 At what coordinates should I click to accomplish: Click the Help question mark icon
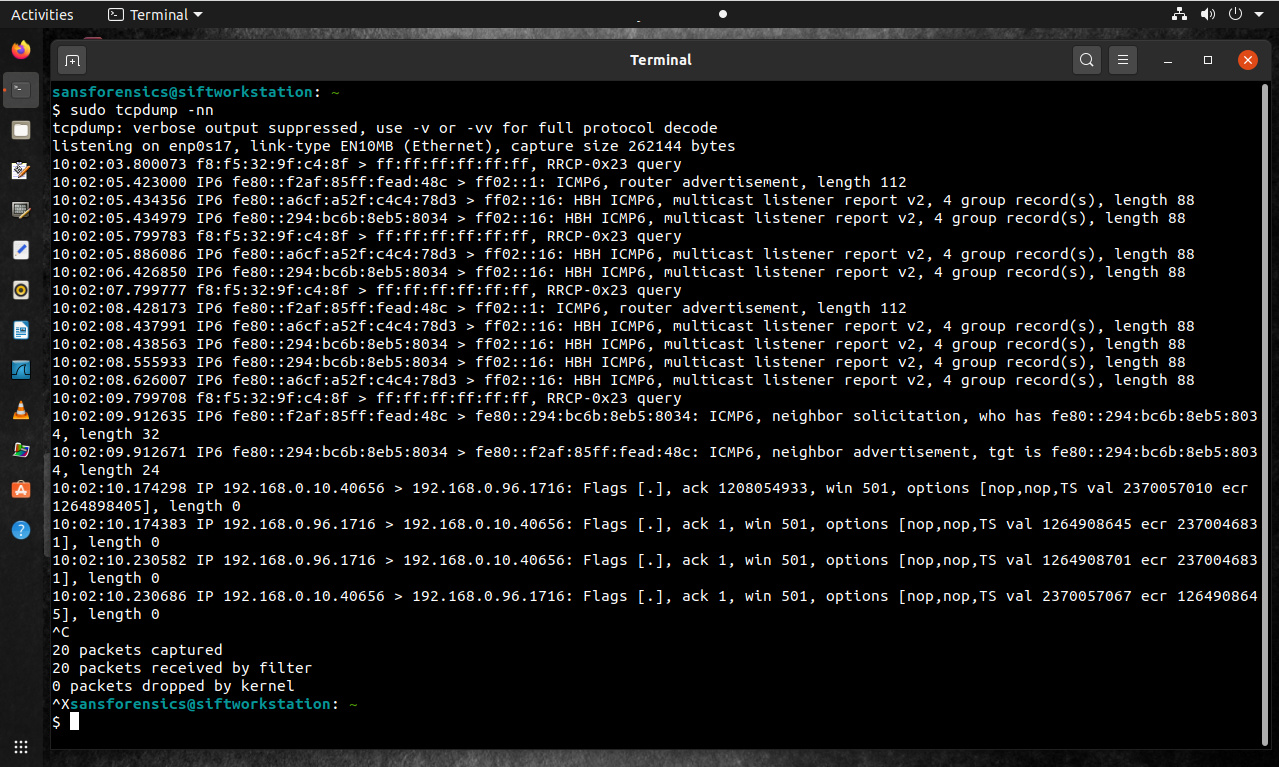click(21, 530)
